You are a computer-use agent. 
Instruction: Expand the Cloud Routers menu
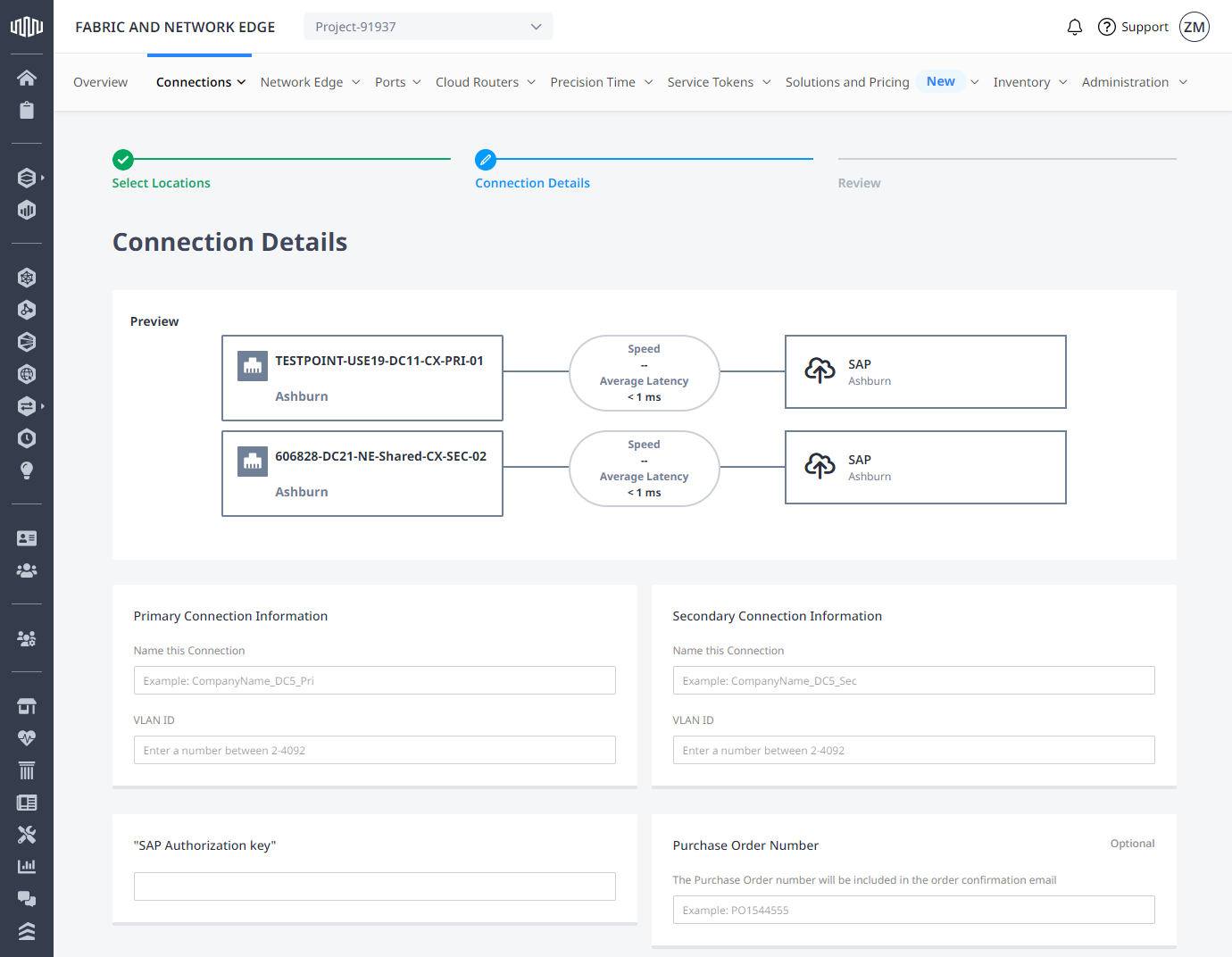coord(486,82)
